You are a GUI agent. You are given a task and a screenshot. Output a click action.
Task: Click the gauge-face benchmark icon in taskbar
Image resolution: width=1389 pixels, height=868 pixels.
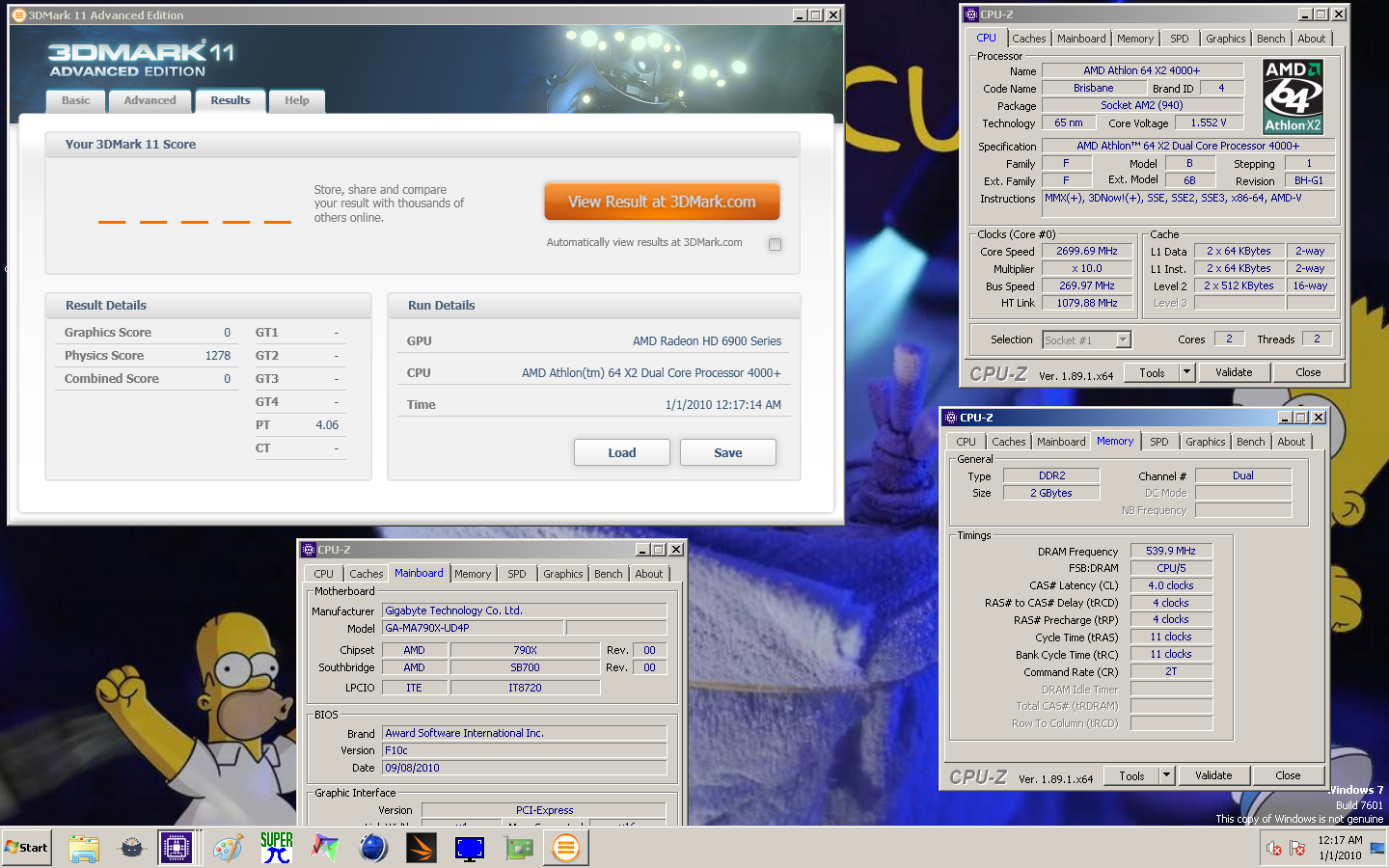coord(132,848)
